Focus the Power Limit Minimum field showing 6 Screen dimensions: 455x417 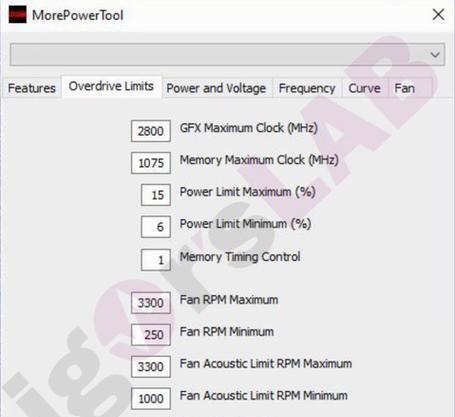(156, 227)
